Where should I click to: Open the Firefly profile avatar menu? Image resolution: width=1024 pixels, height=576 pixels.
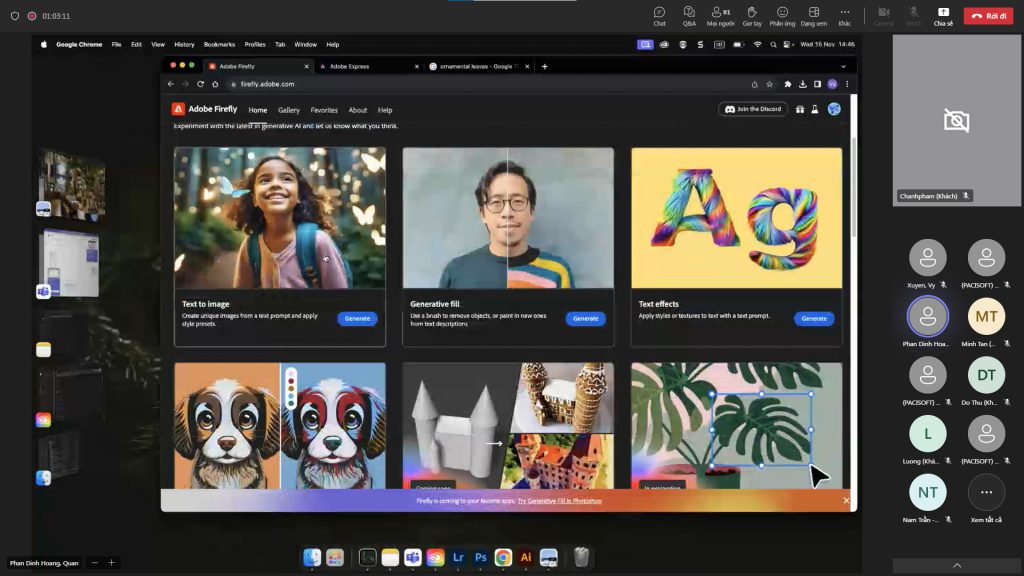(834, 109)
